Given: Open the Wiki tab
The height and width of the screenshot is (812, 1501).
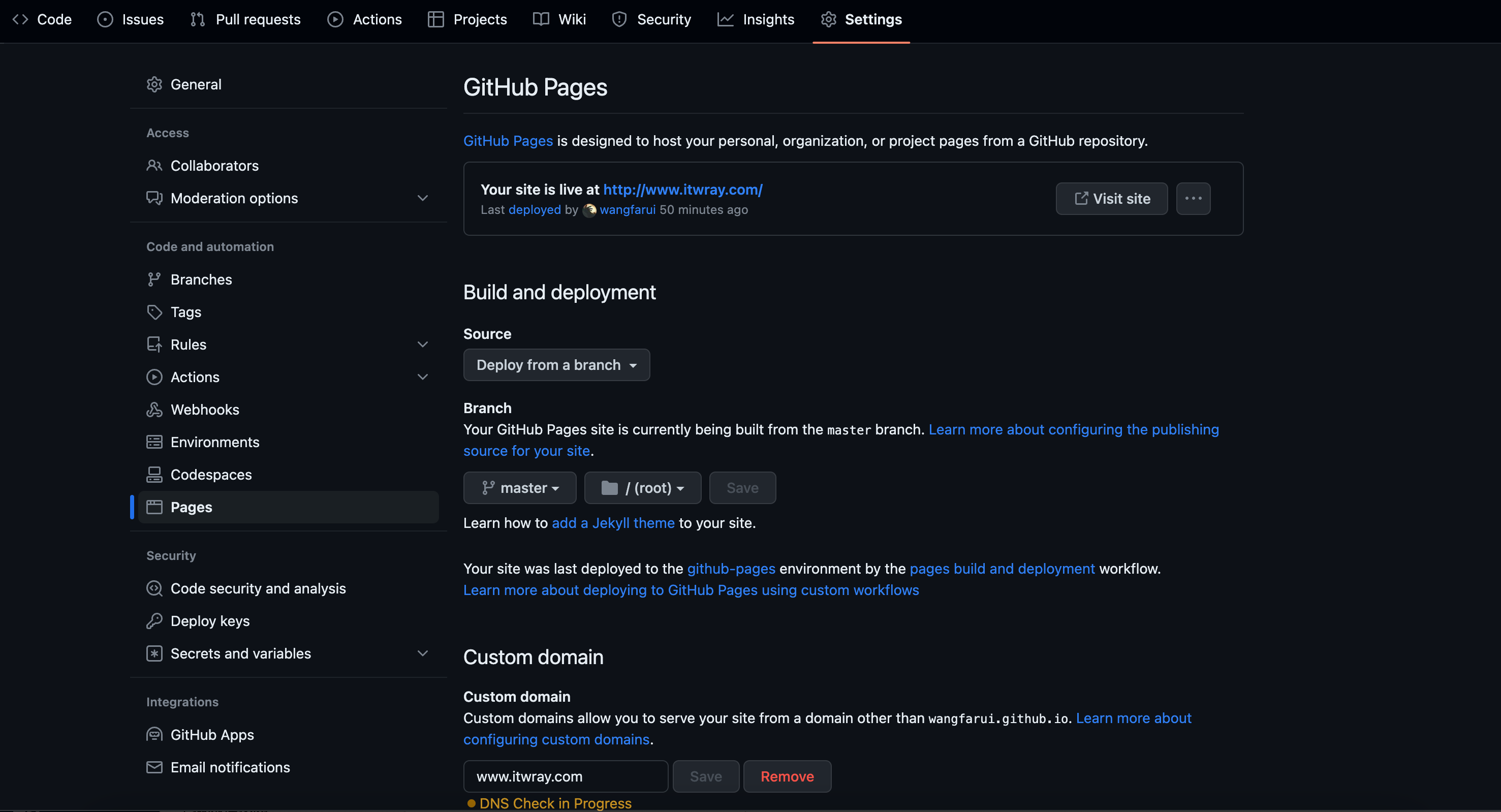Looking at the screenshot, I should (x=559, y=19).
